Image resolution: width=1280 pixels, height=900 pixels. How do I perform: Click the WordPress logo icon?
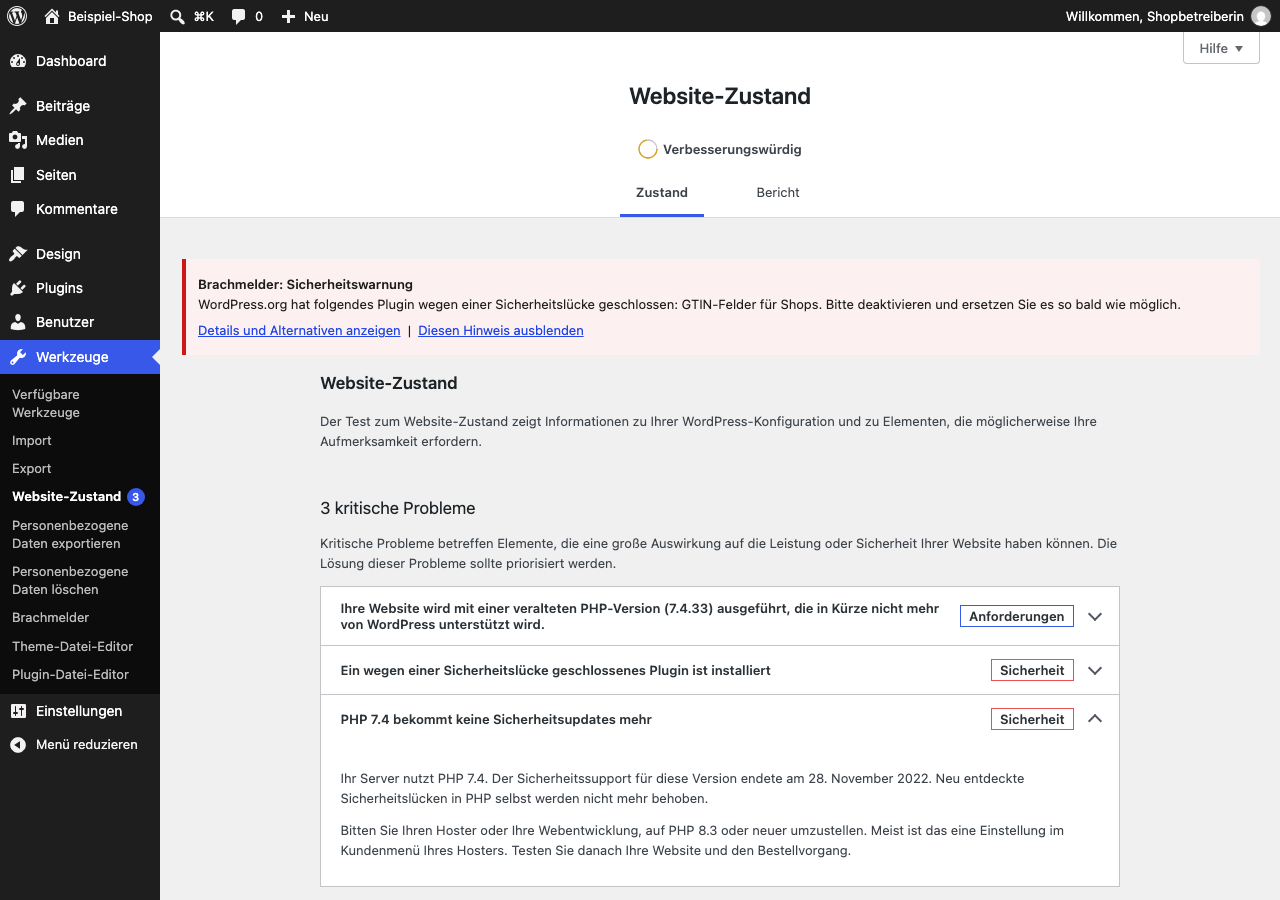click(x=17, y=16)
